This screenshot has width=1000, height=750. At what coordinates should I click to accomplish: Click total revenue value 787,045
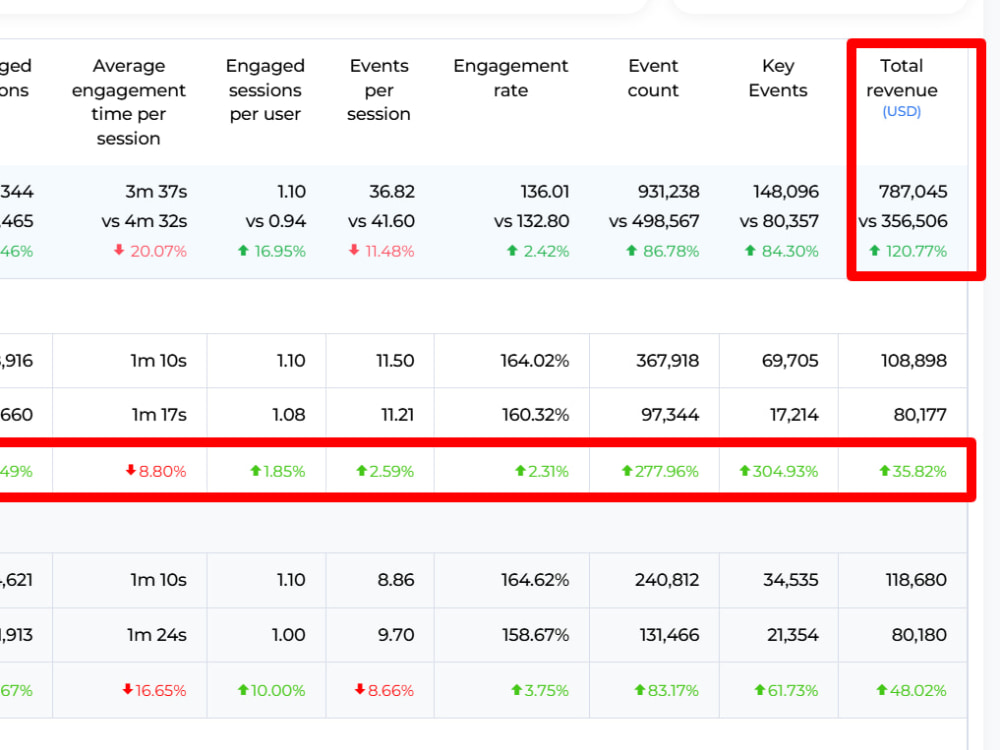[913, 191]
